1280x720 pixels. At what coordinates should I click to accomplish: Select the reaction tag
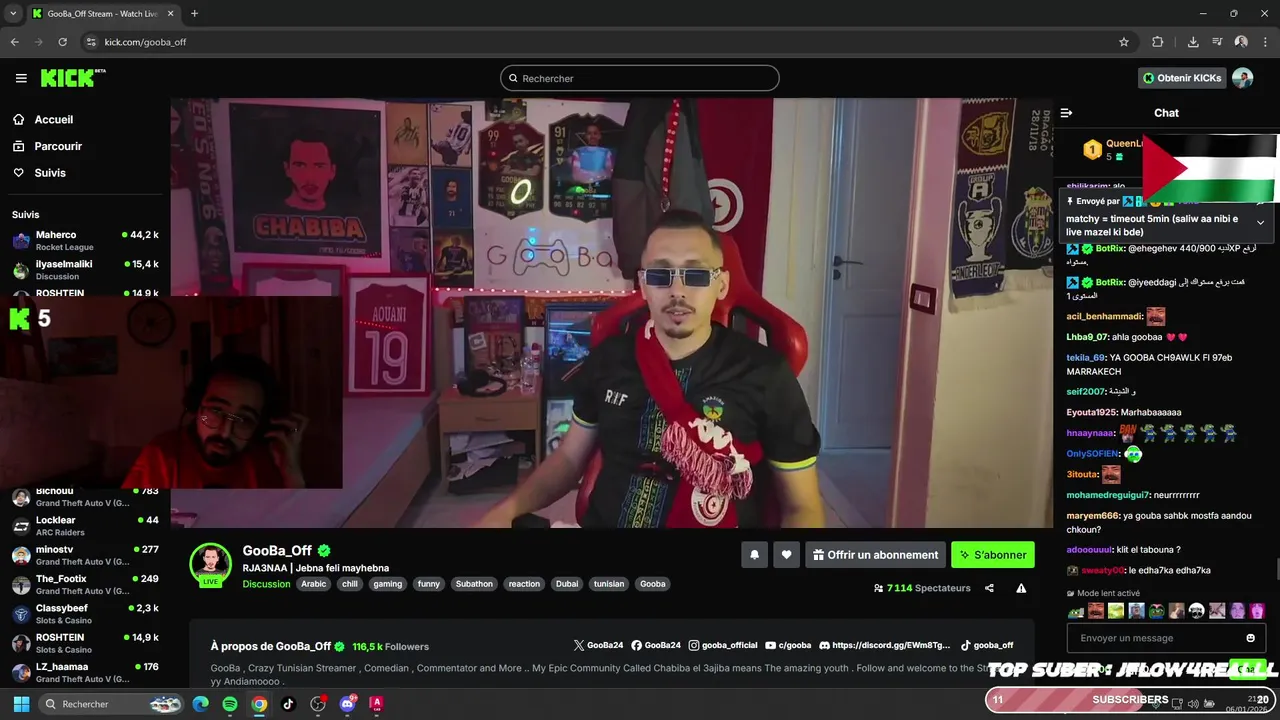coord(524,584)
